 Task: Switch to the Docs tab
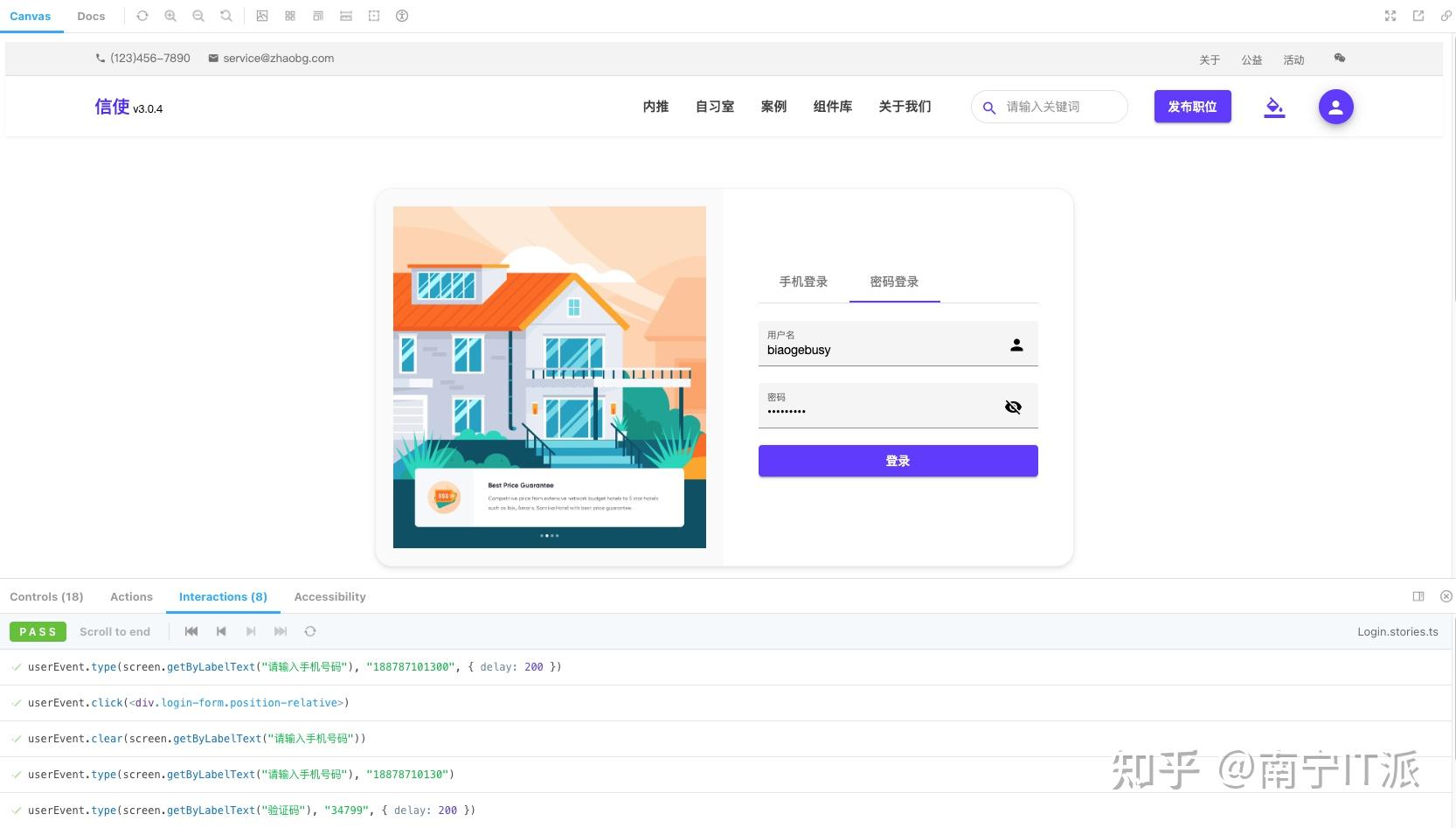point(91,15)
